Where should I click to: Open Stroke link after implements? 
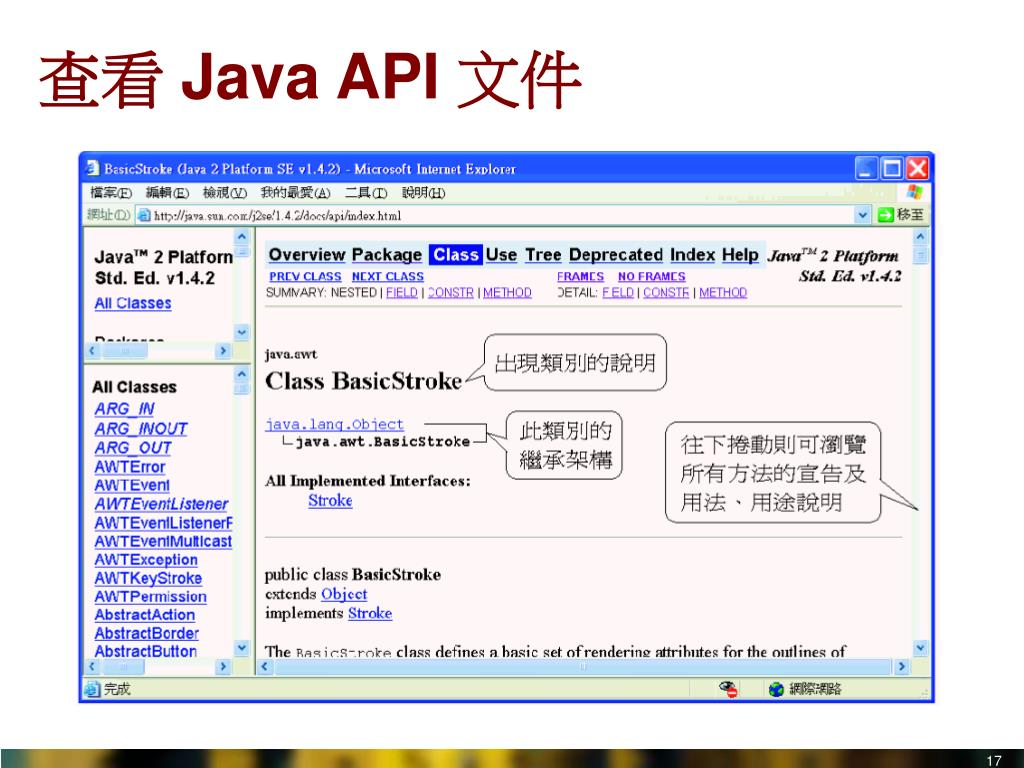pos(370,613)
